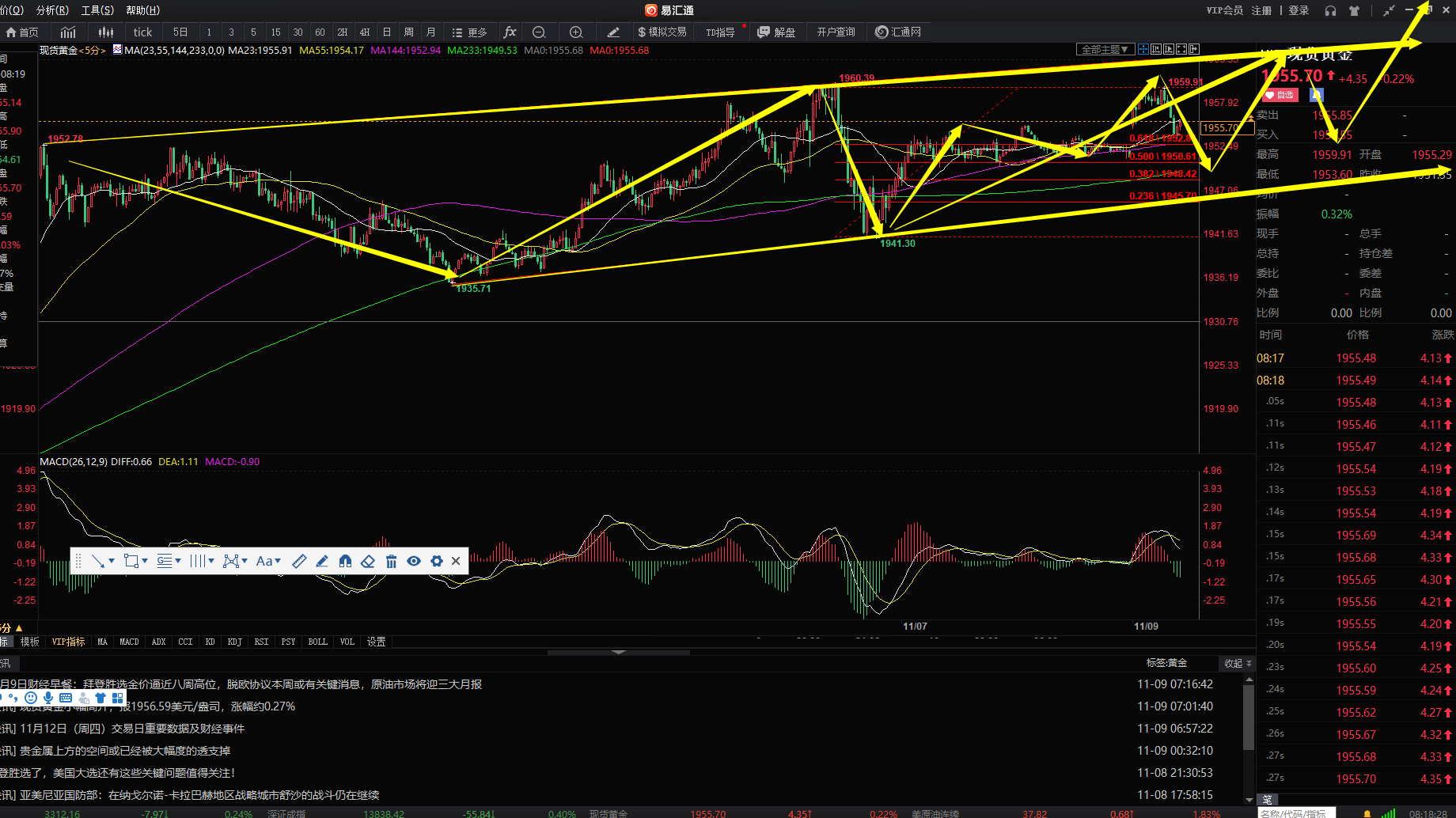
Task: Toggle drawings visibility eye icon
Action: pyautogui.click(x=414, y=561)
